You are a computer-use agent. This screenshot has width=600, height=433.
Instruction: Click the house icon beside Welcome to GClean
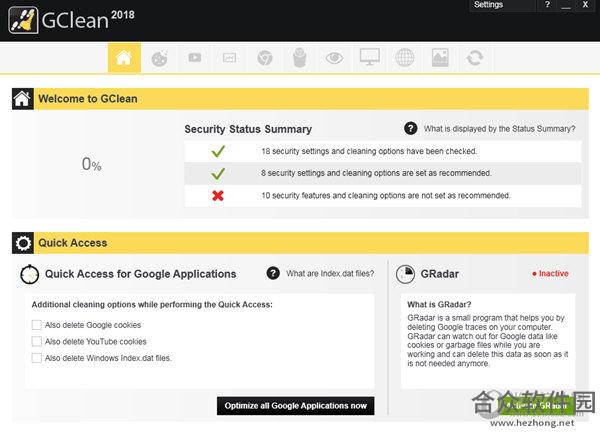pyautogui.click(x=23, y=99)
